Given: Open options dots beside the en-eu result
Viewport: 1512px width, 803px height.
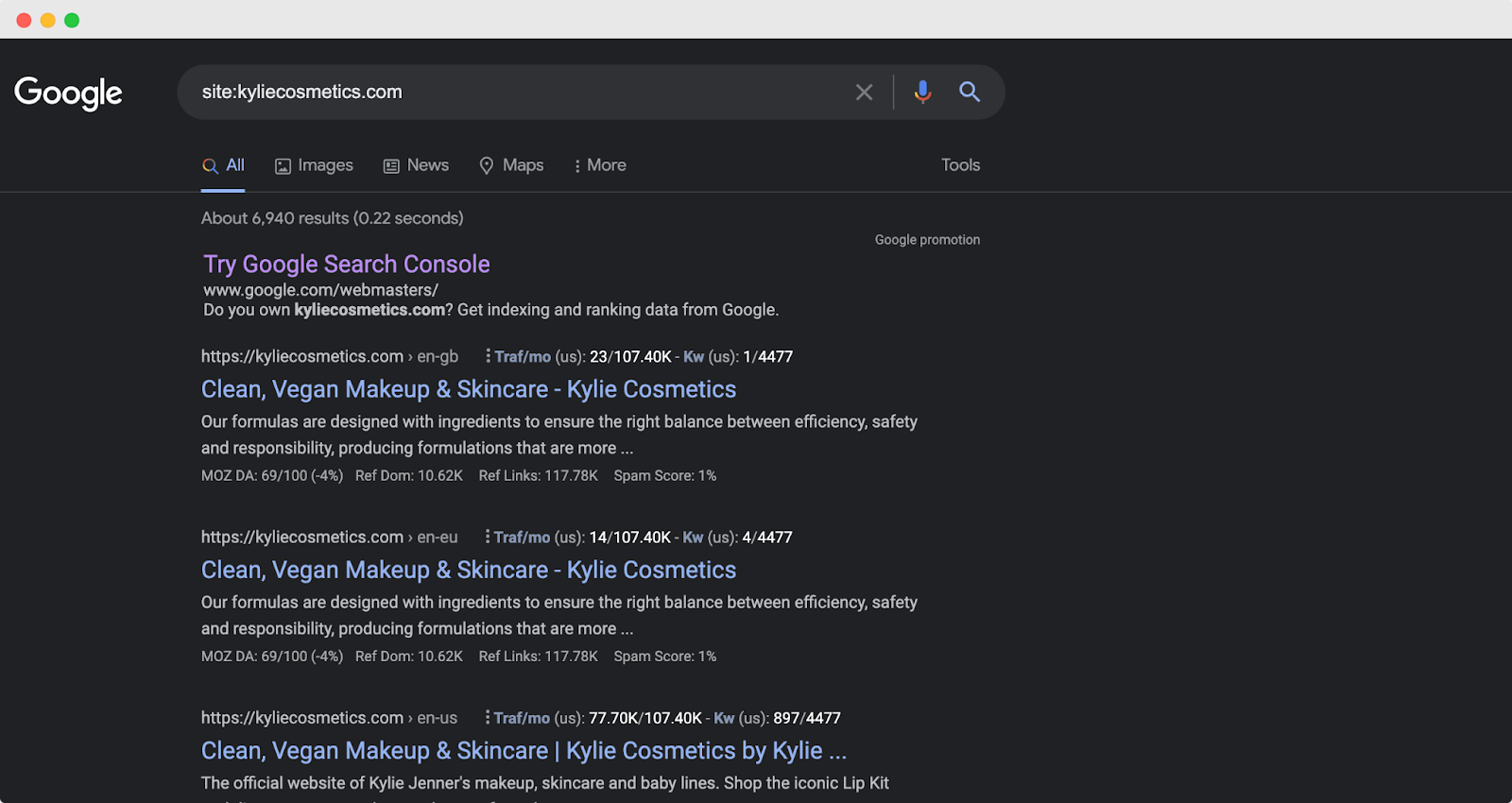Looking at the screenshot, I should coord(487,537).
